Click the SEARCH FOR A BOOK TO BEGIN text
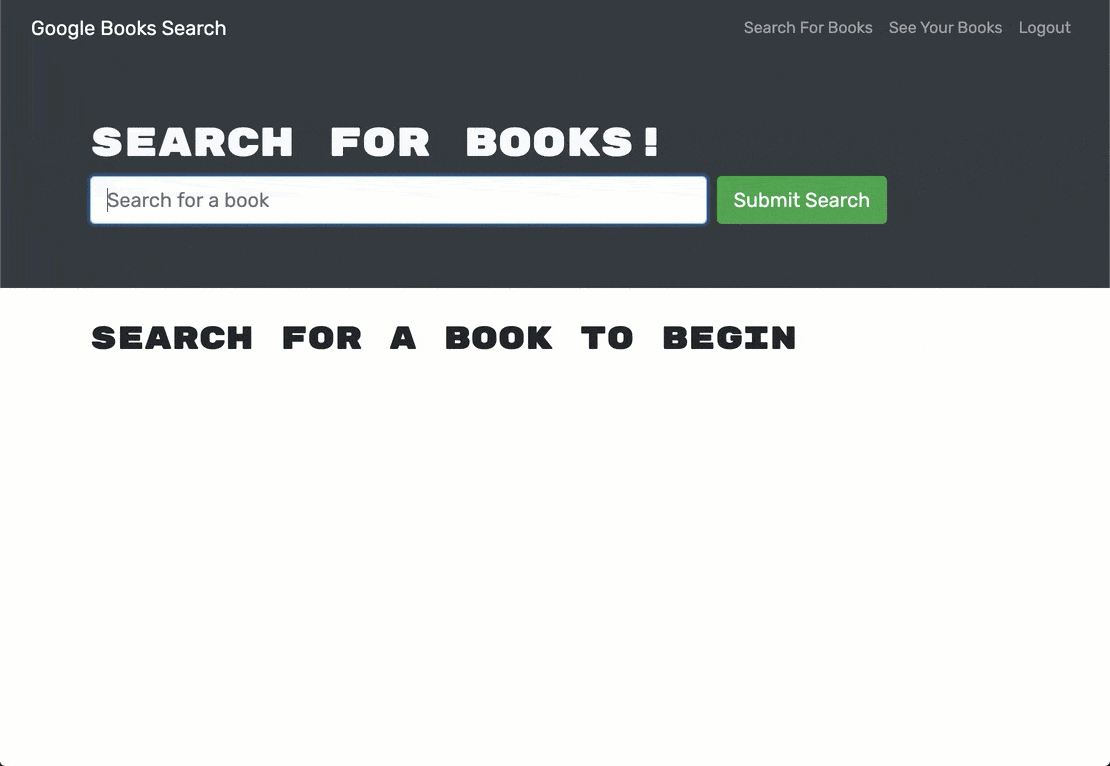Screen dimensions: 1110x766 pos(443,338)
